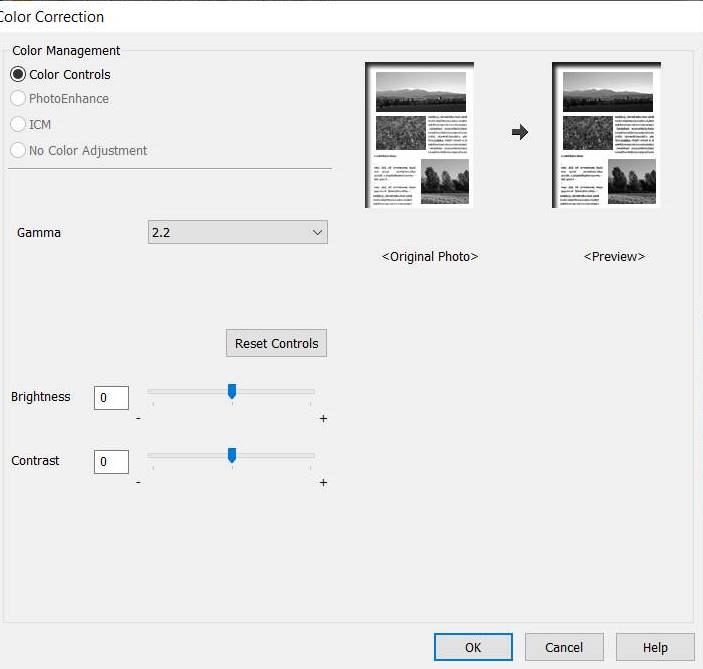The image size is (703, 669).
Task: Click the plus sign under Contrast slider
Action: (x=323, y=483)
